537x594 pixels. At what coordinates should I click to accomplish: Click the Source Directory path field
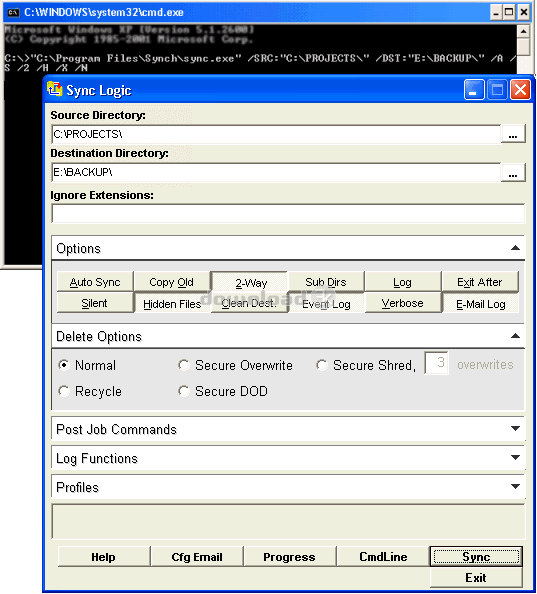point(276,134)
